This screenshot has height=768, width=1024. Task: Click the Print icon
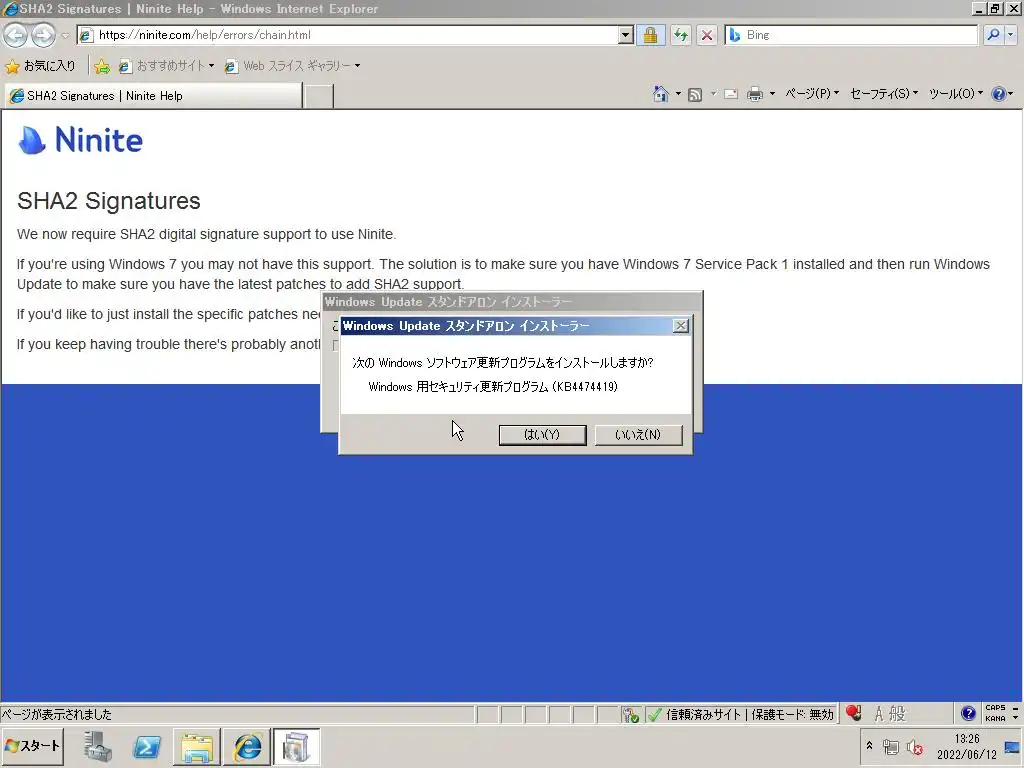pyautogui.click(x=755, y=95)
